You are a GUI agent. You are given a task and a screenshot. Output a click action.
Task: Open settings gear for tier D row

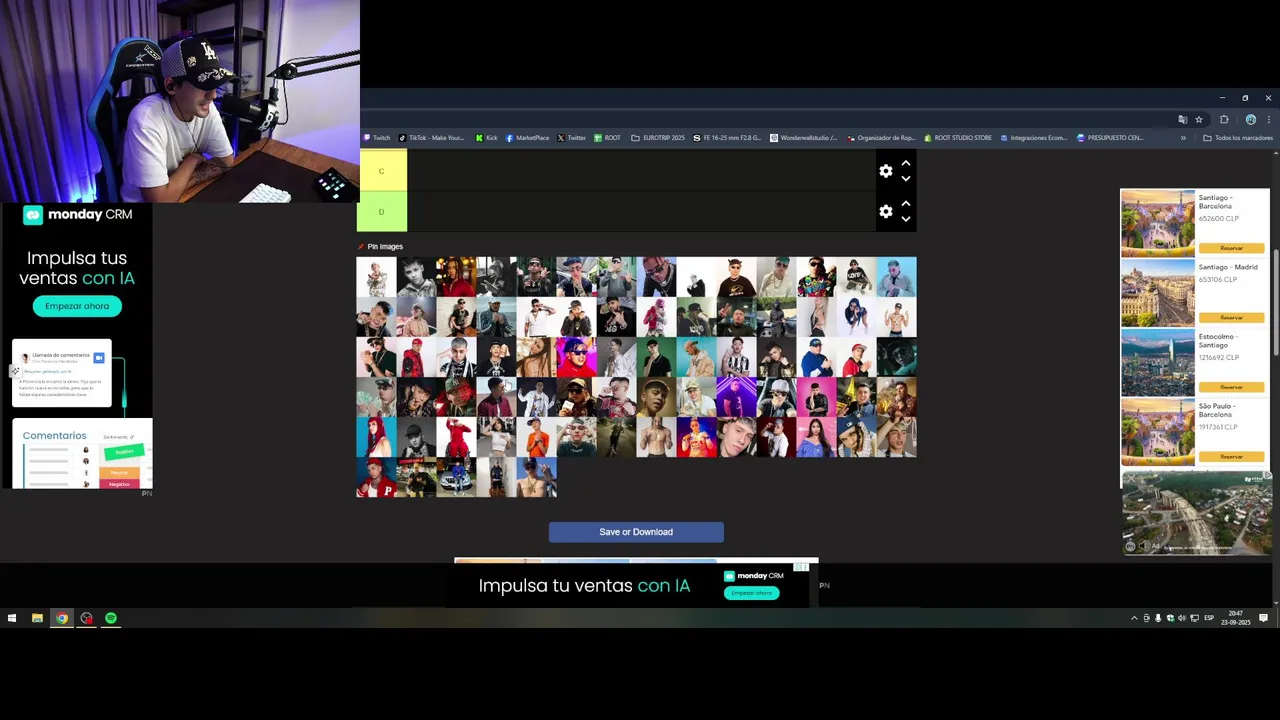click(x=885, y=211)
